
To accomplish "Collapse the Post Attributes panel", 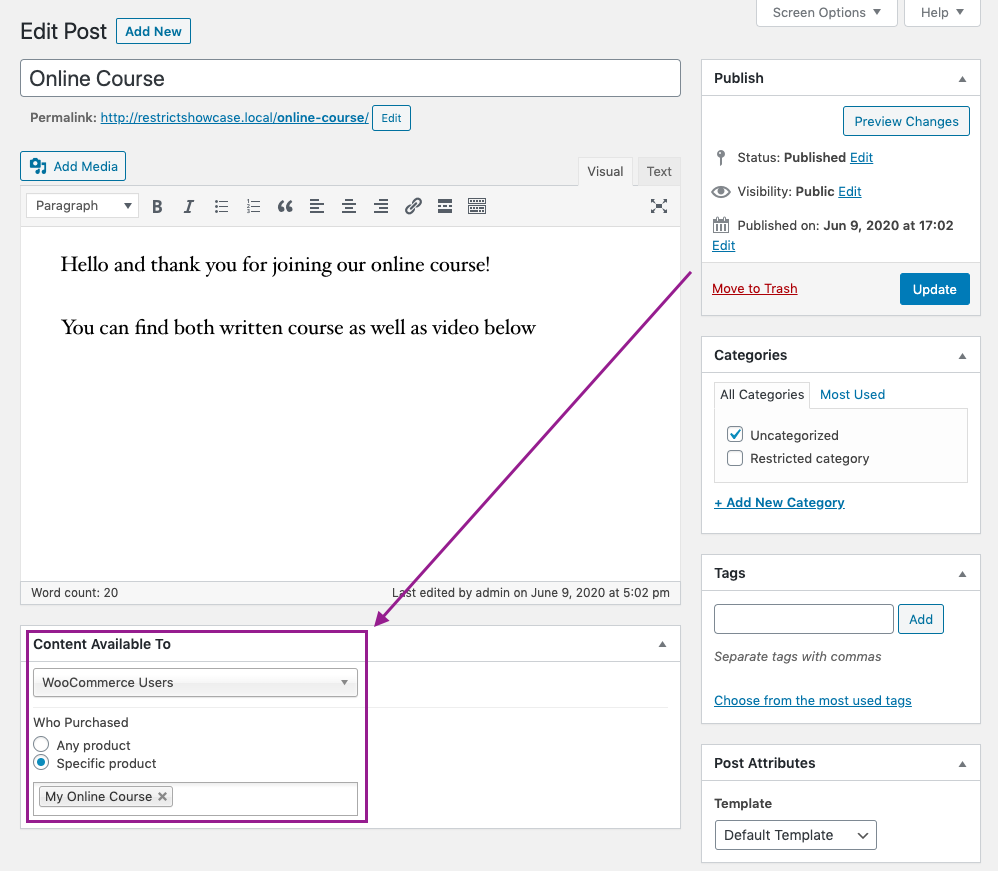I will pos(962,764).
